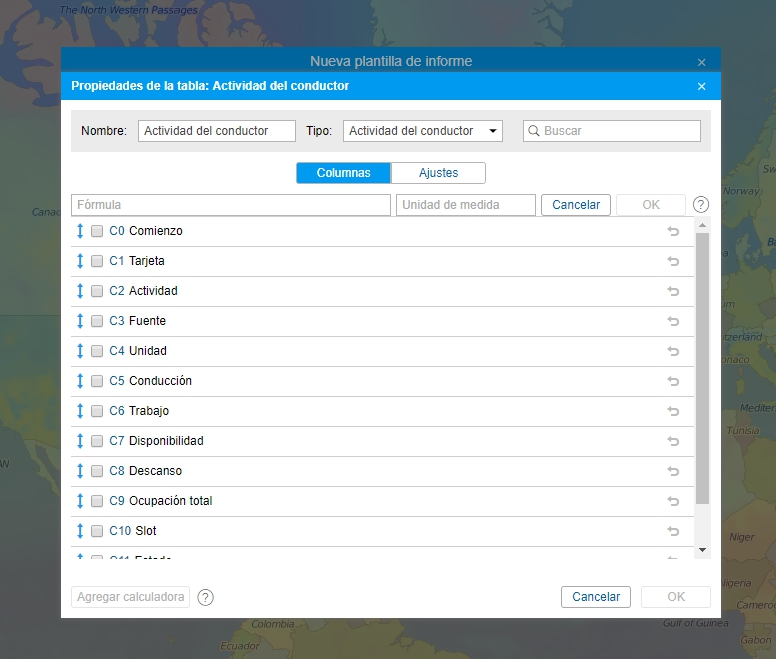Check the C8 Descanso column checkbox

coord(97,471)
